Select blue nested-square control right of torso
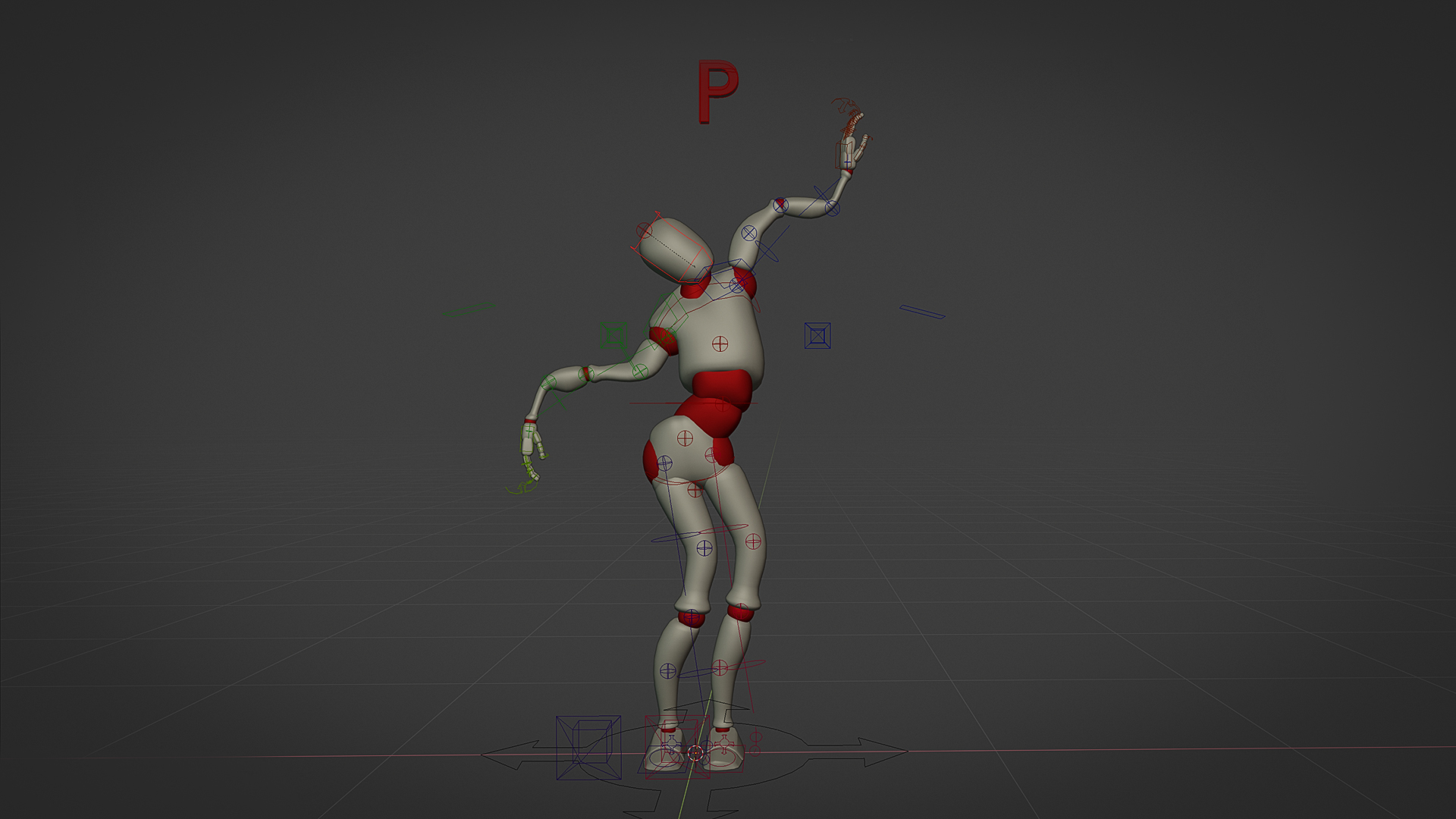Screen dimensions: 1456x819 pos(817,335)
